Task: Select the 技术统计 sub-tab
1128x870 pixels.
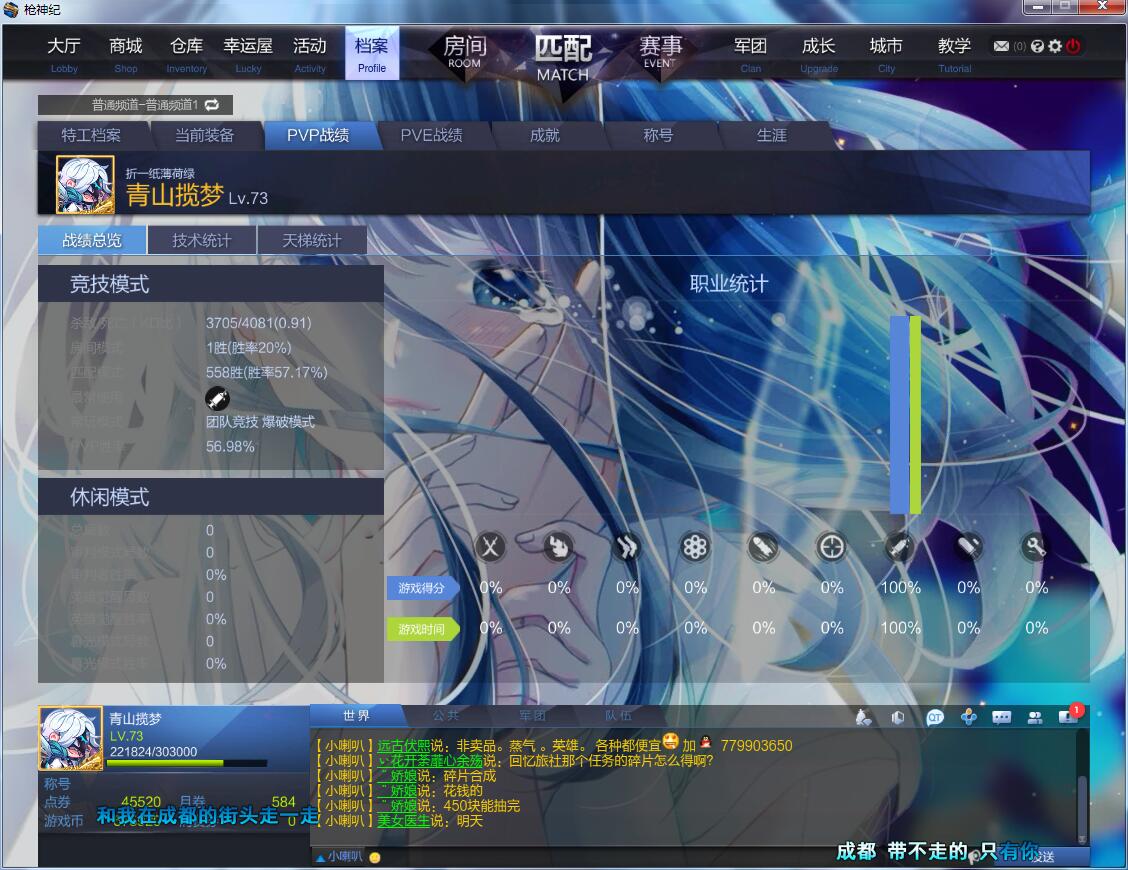Action: (202, 240)
